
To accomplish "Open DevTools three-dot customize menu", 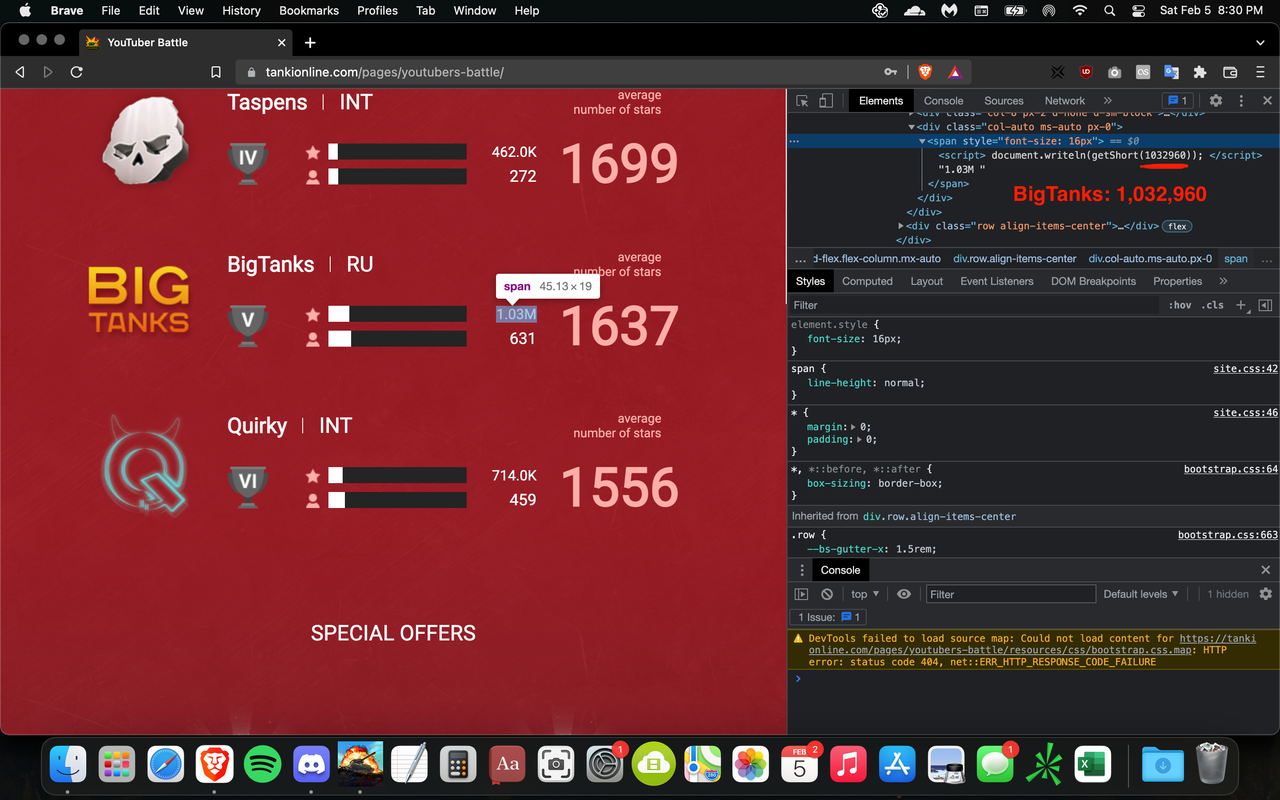I will click(1241, 101).
